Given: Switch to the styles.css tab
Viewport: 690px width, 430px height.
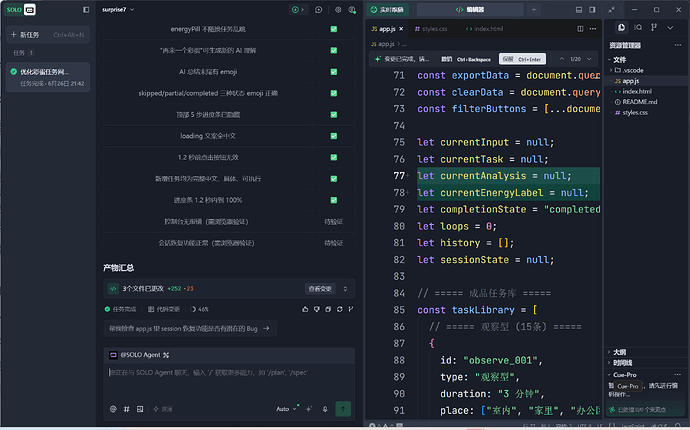Looking at the screenshot, I should [x=431, y=29].
